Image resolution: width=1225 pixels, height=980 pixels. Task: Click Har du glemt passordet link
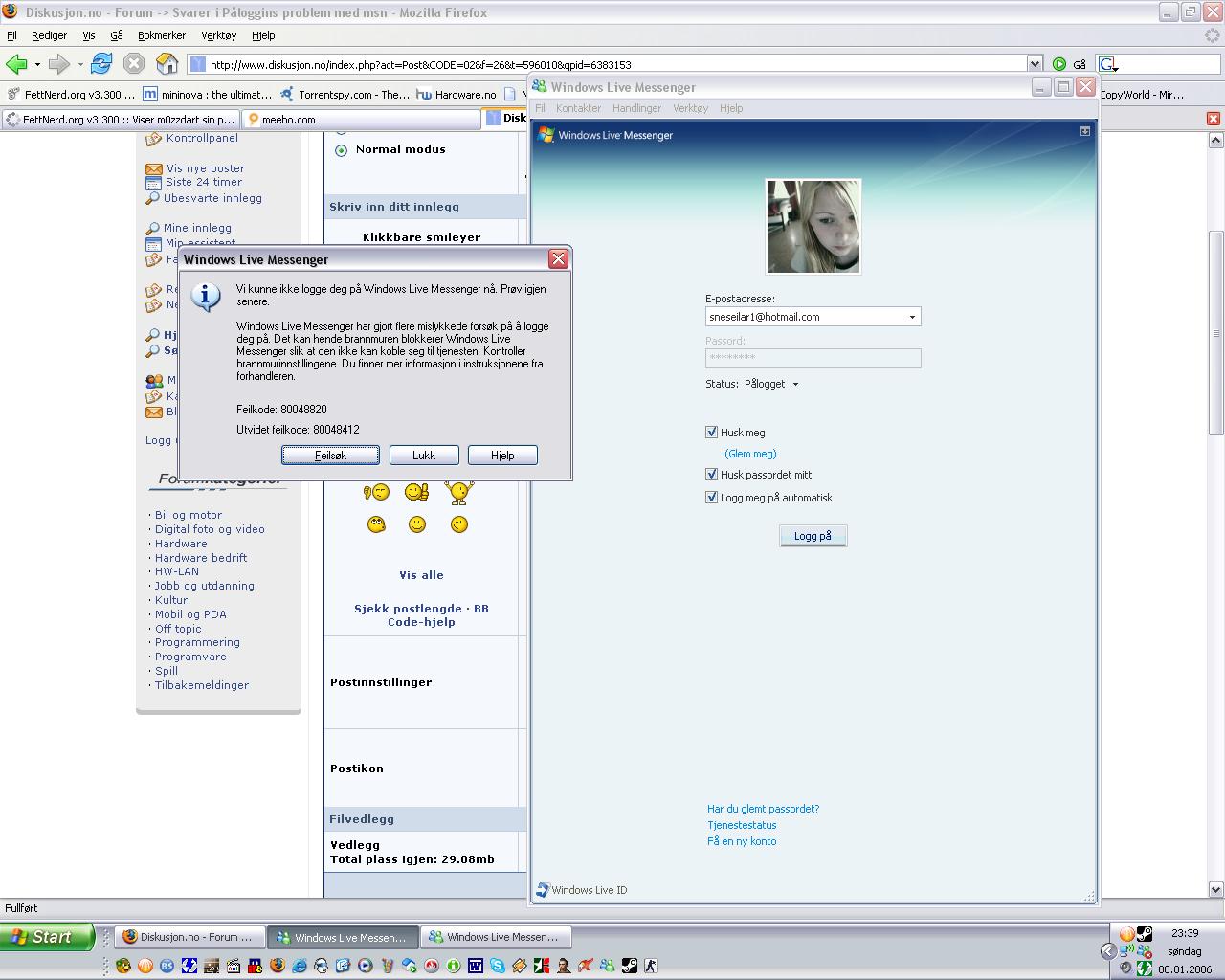(x=763, y=809)
